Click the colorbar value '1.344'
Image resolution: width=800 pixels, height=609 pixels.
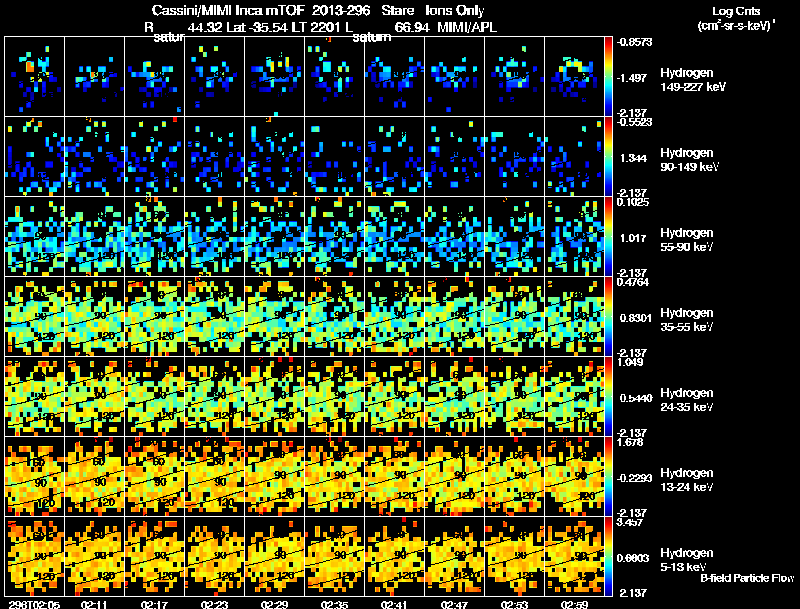click(633, 158)
